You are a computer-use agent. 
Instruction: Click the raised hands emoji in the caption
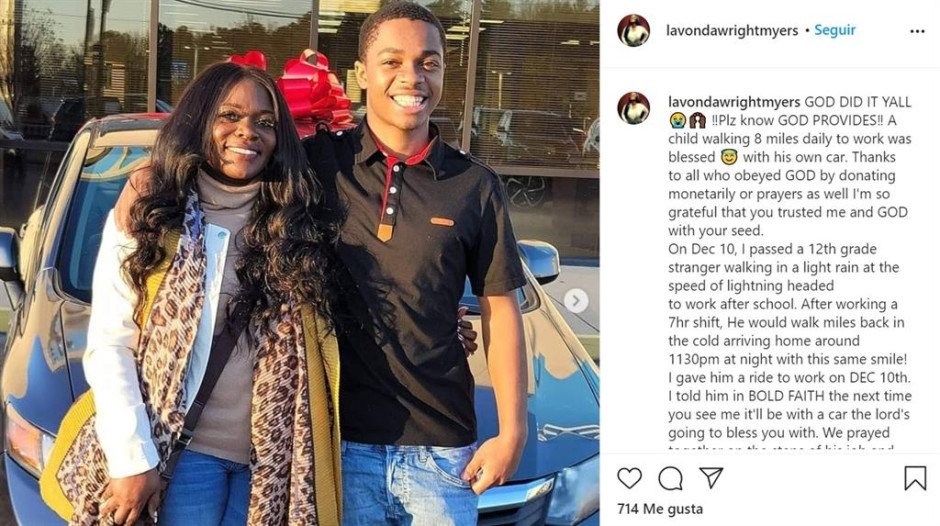(x=697, y=121)
